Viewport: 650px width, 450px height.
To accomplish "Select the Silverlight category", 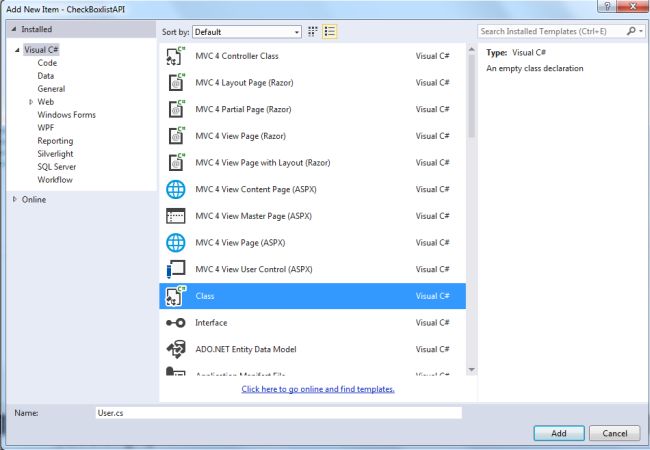I will click(x=55, y=154).
